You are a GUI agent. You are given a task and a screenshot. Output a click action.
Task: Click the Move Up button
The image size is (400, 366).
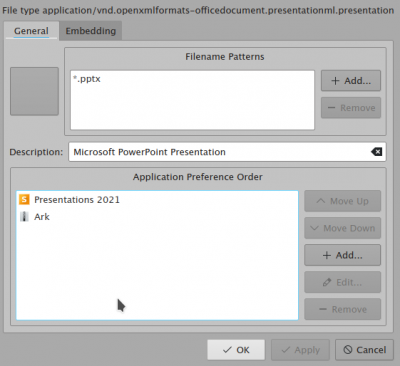(342, 201)
